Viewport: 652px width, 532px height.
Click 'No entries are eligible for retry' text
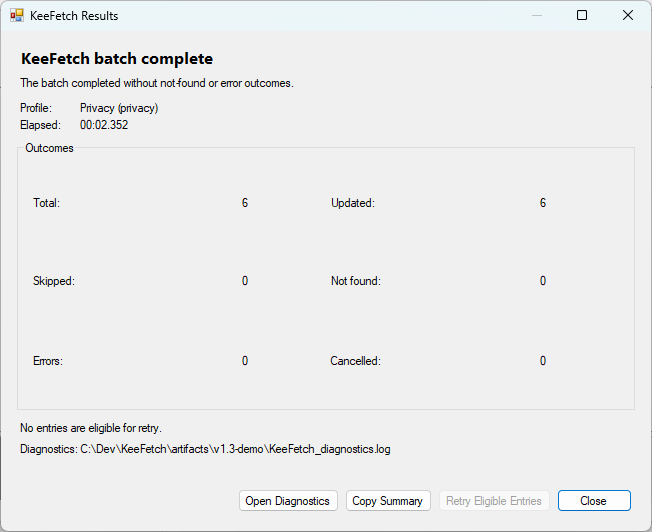91,428
